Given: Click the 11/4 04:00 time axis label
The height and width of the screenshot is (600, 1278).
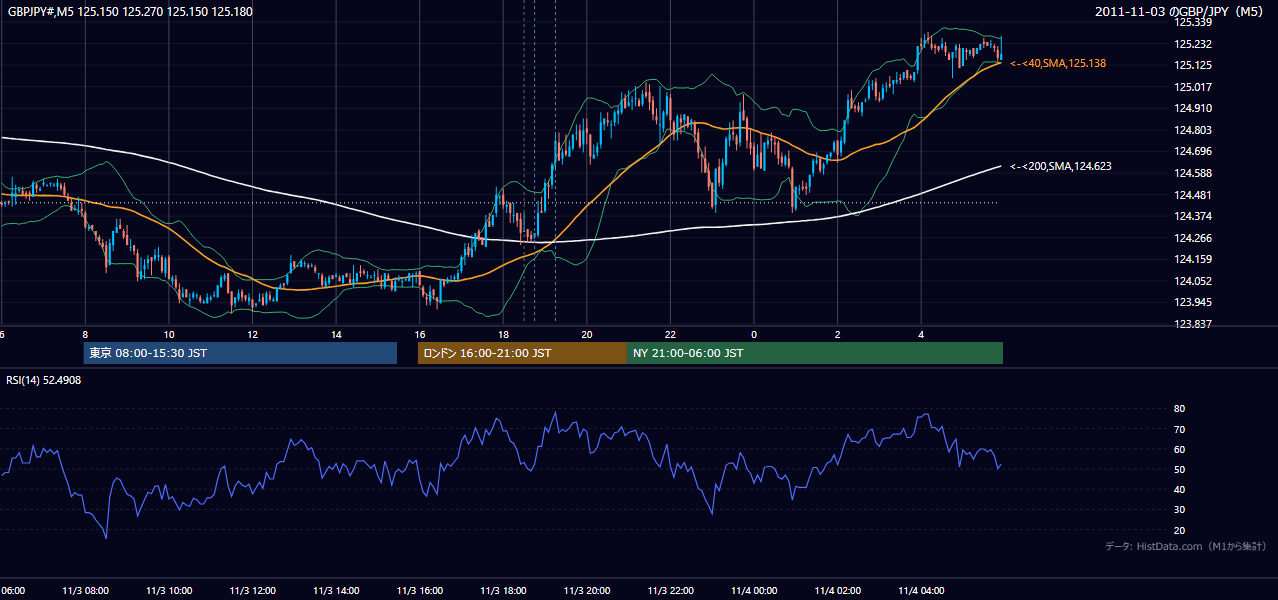Looking at the screenshot, I should click(920, 591).
